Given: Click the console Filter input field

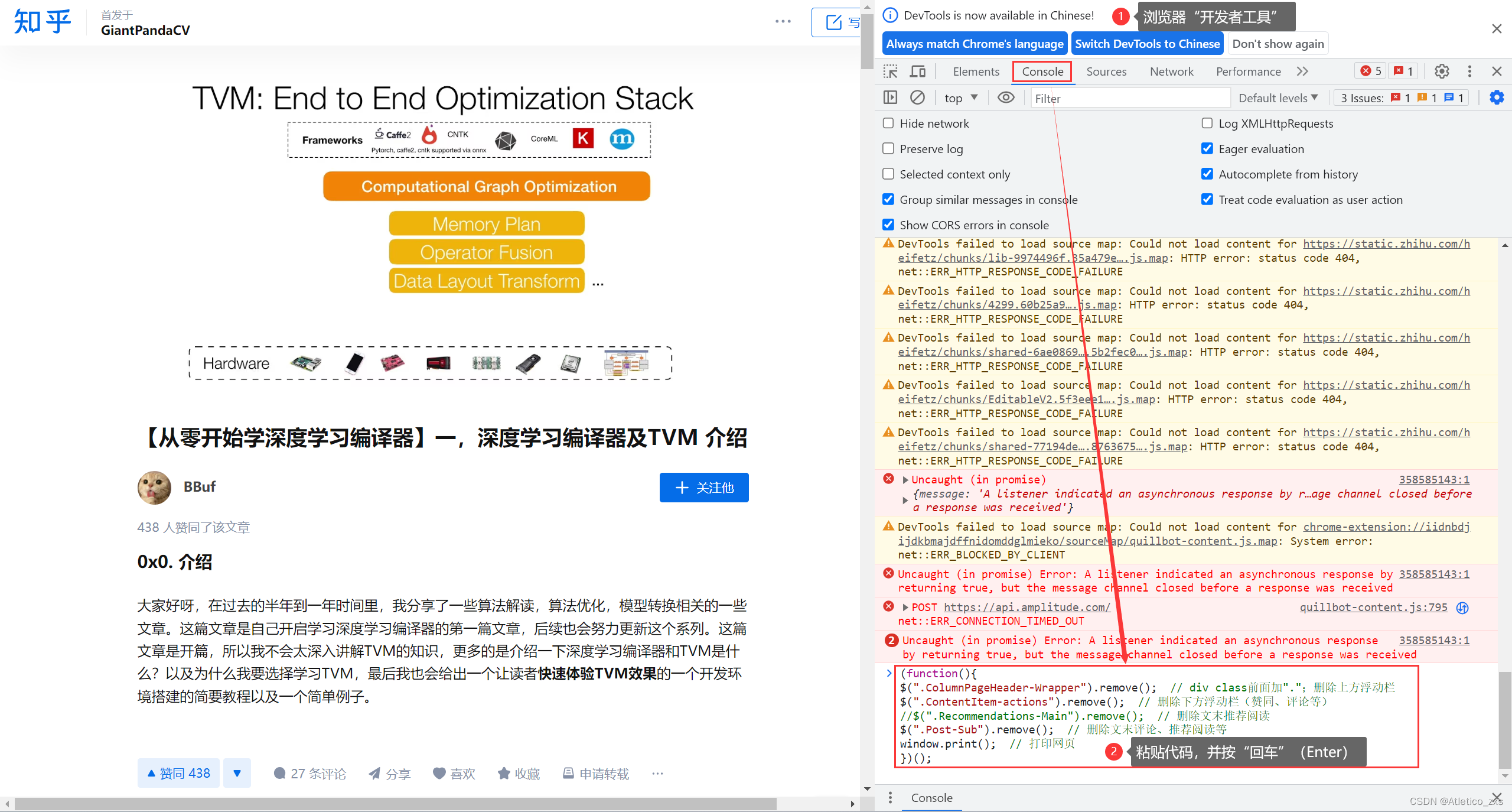Looking at the screenshot, I should point(1130,98).
